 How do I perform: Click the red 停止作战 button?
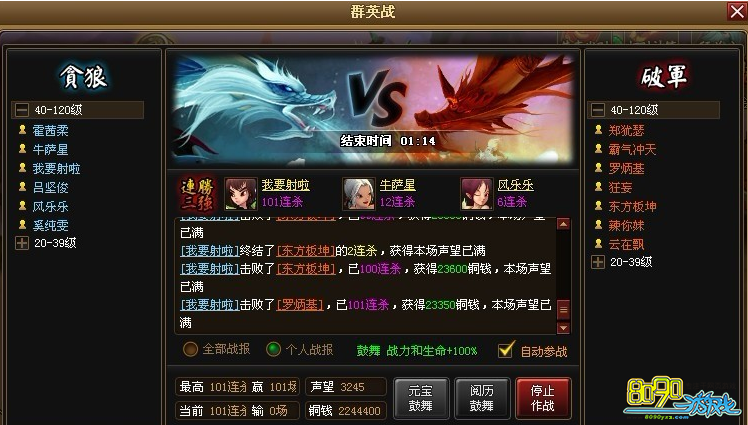pos(543,398)
